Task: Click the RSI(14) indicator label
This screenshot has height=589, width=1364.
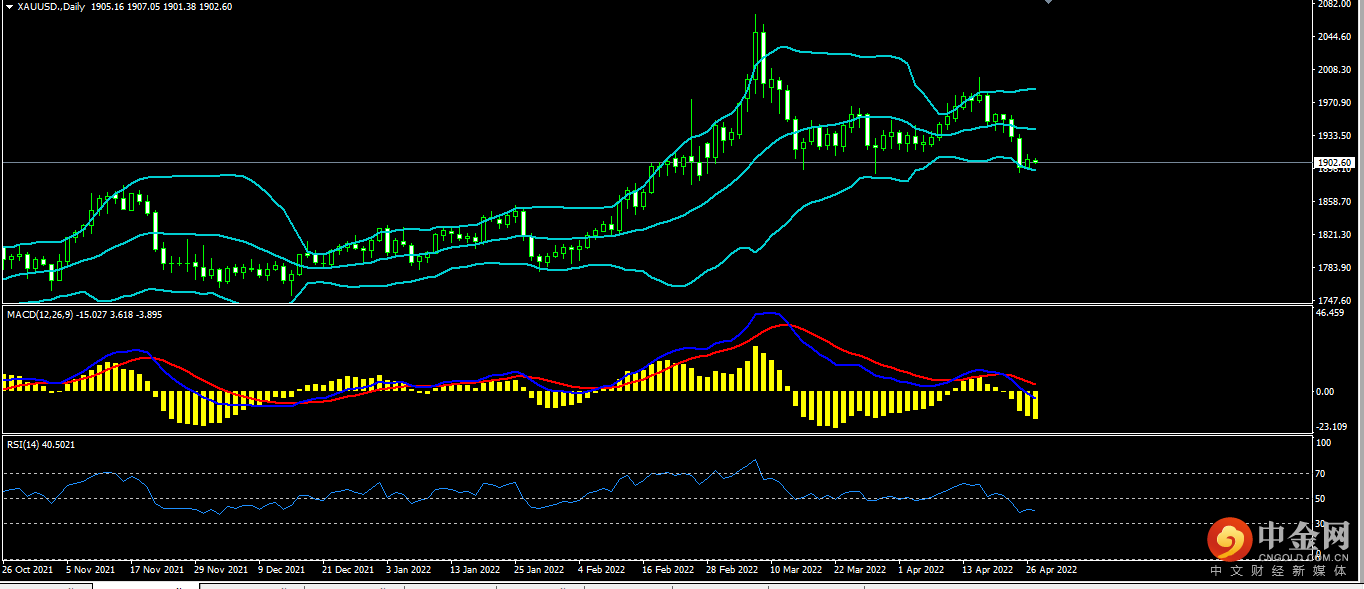Action: [24, 444]
